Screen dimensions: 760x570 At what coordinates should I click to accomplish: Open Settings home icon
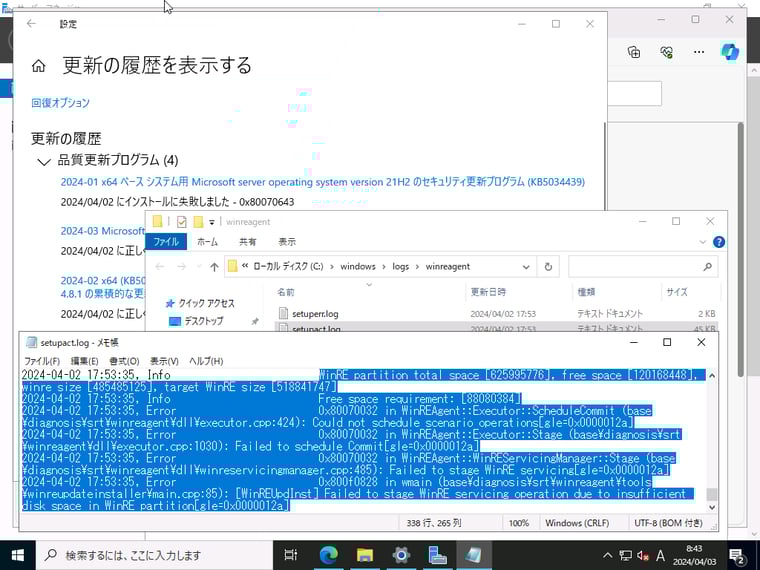tap(38, 66)
